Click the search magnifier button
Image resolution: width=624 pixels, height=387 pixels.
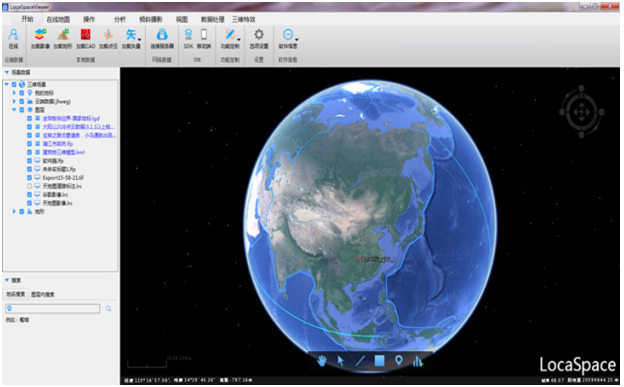108,309
